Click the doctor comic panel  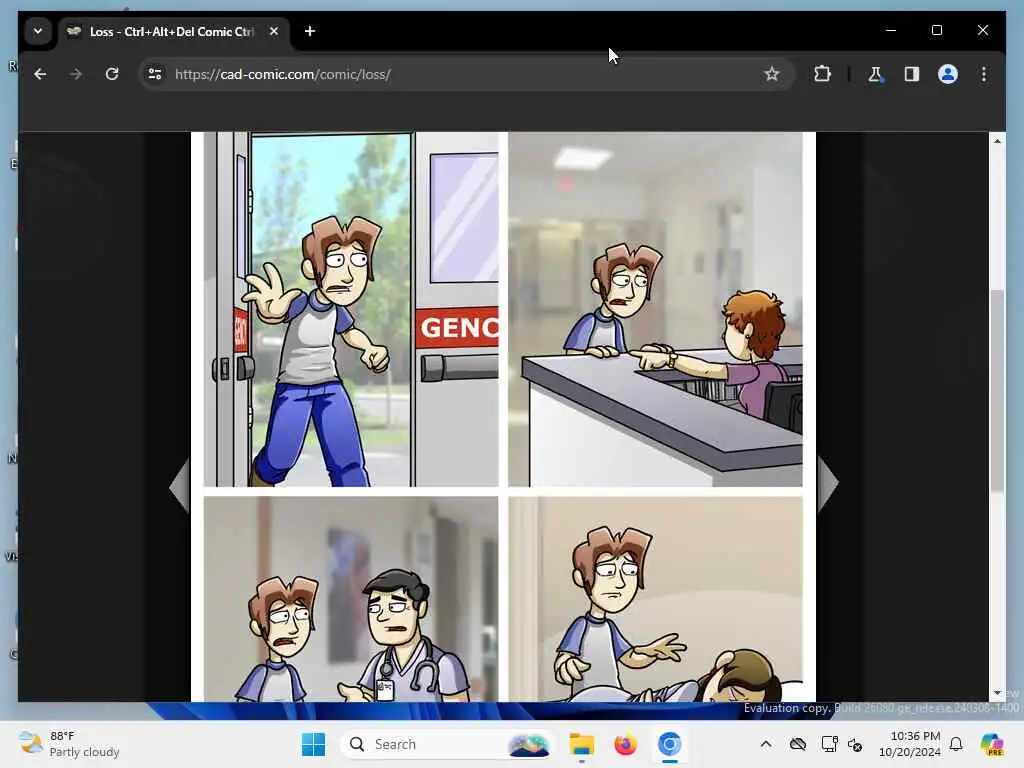click(351, 599)
